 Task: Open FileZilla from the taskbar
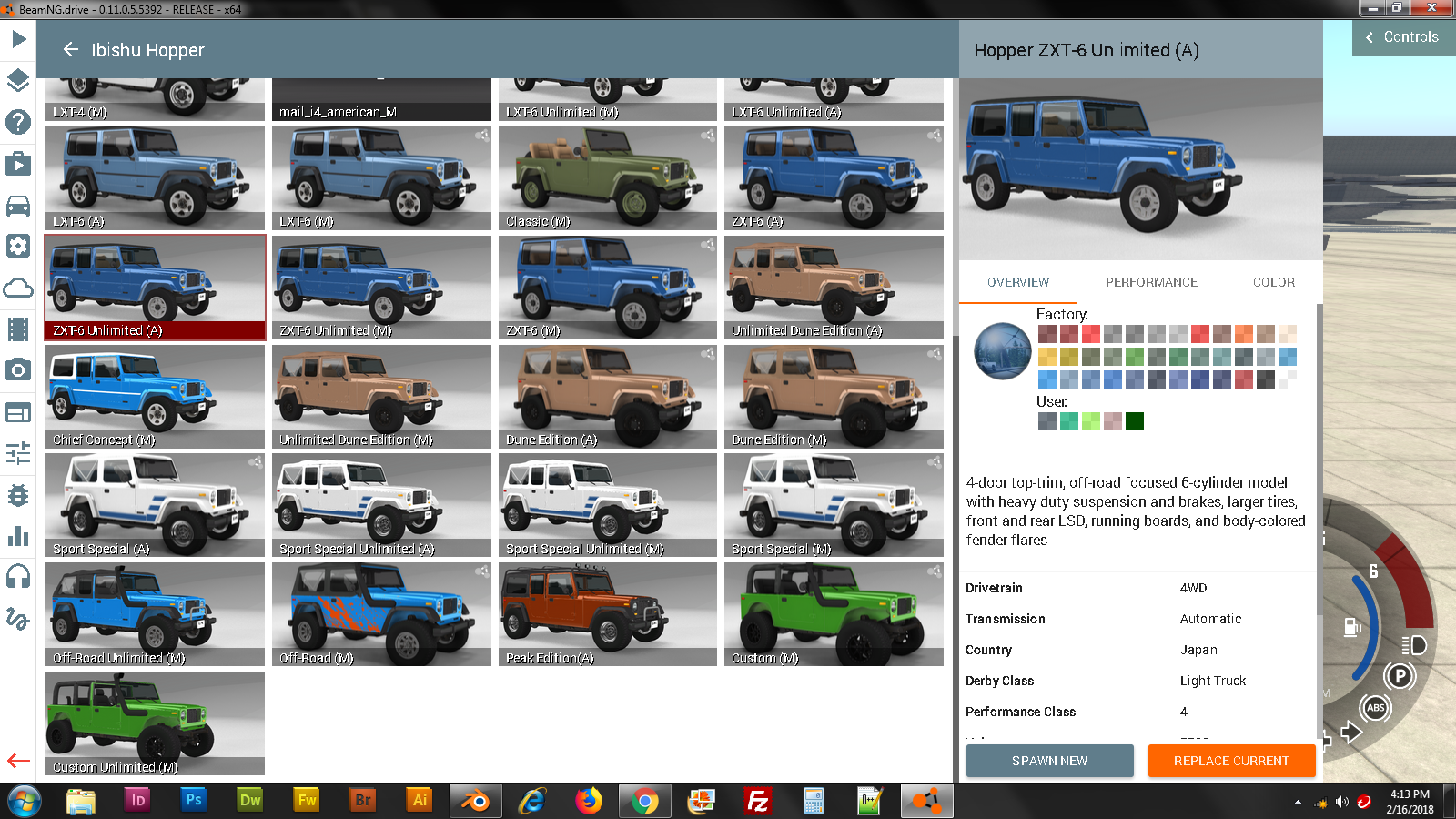pos(758,801)
